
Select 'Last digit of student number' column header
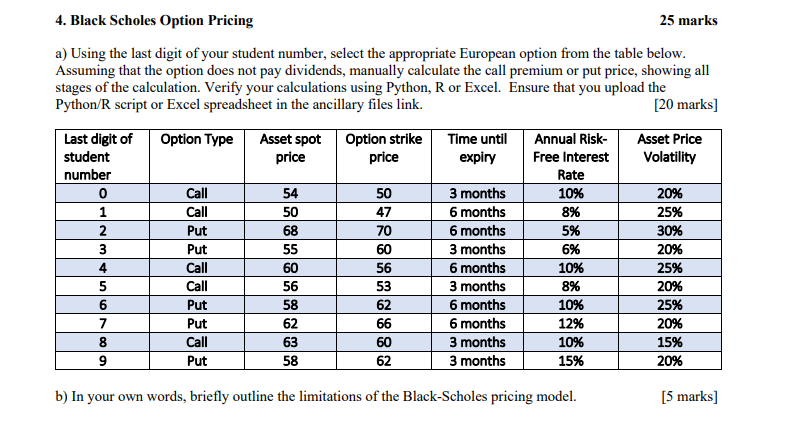click(102, 157)
